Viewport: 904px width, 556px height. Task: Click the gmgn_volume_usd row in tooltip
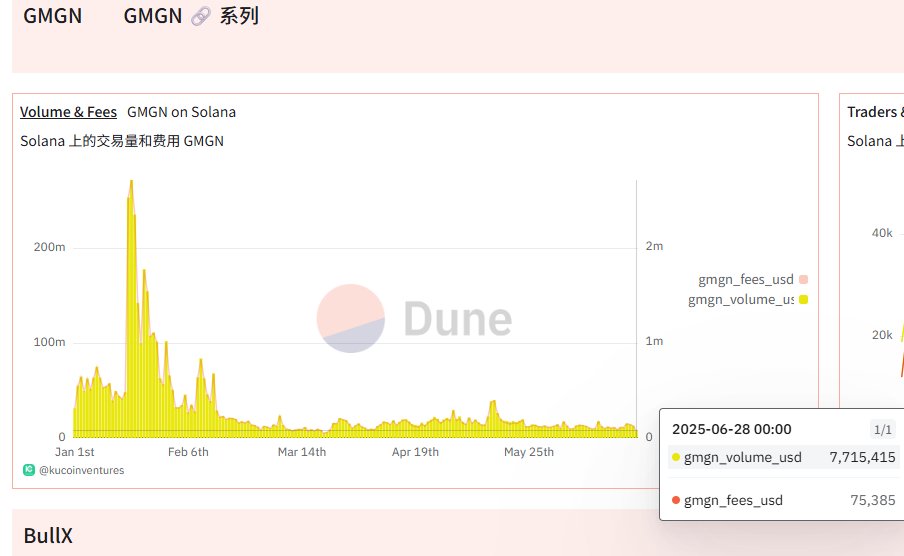(x=784, y=457)
